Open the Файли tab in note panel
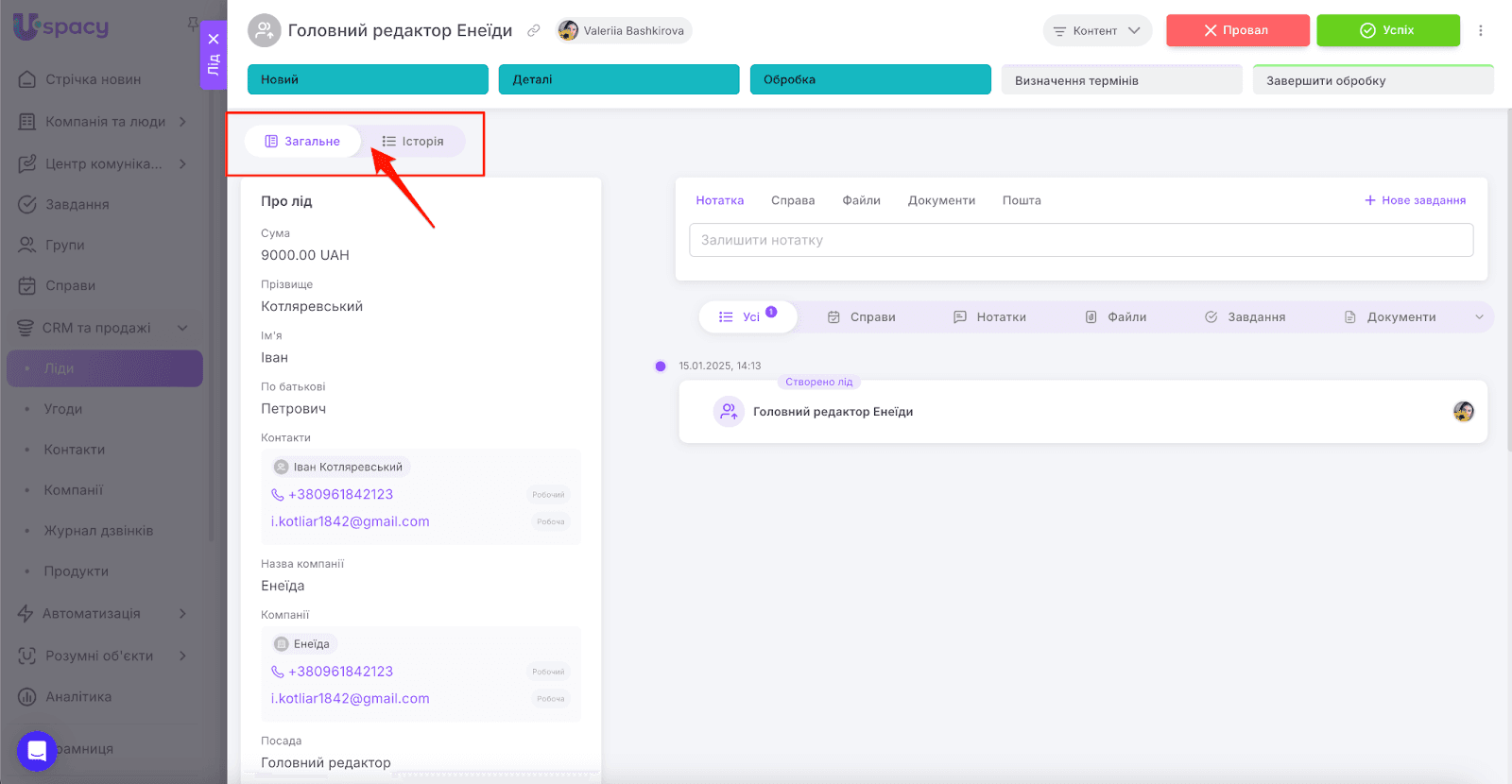This screenshot has height=784, width=1512. tap(861, 200)
